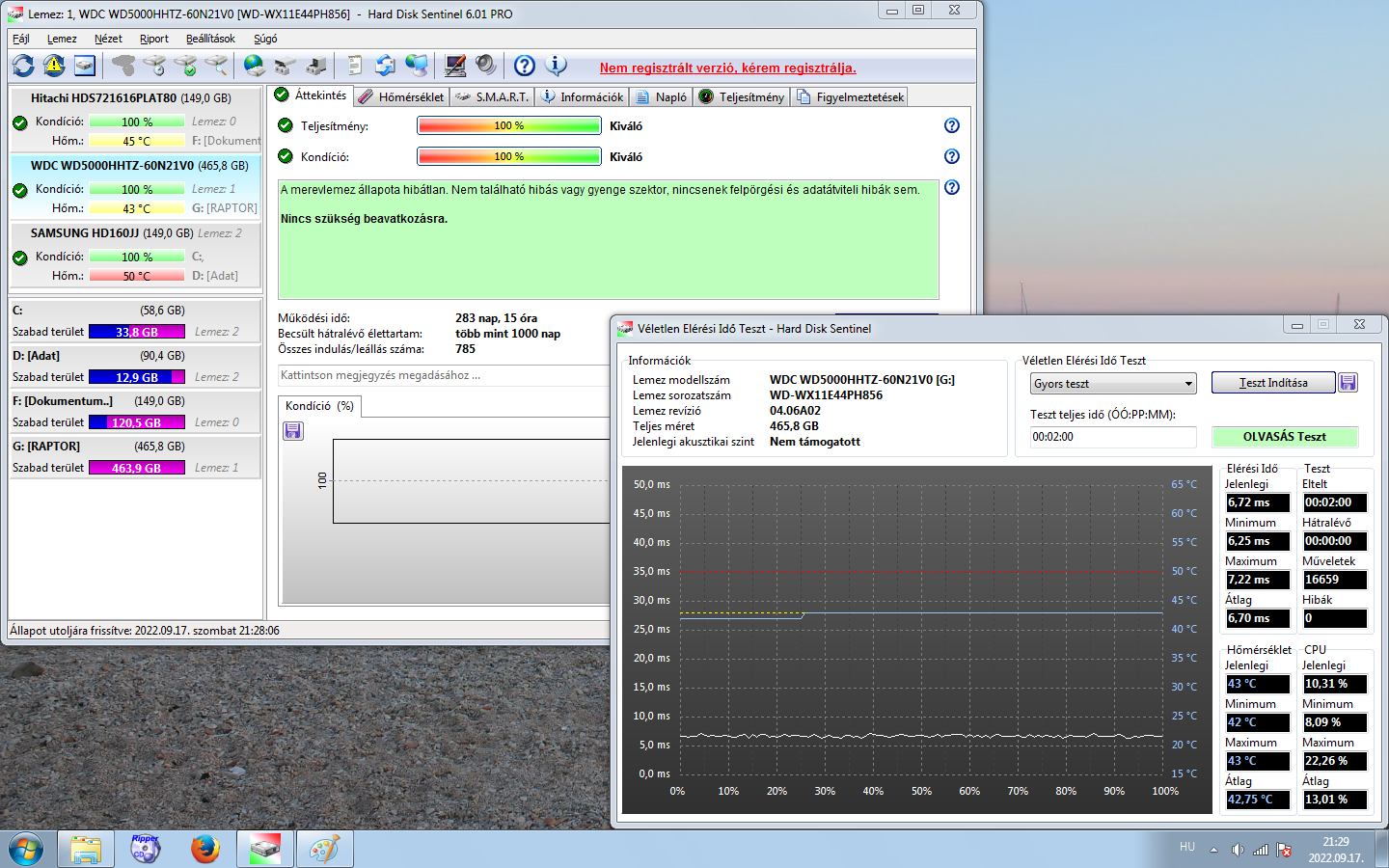Click the OLVASÁS Teszt button
This screenshot has height=868, width=1389.
(1285, 437)
